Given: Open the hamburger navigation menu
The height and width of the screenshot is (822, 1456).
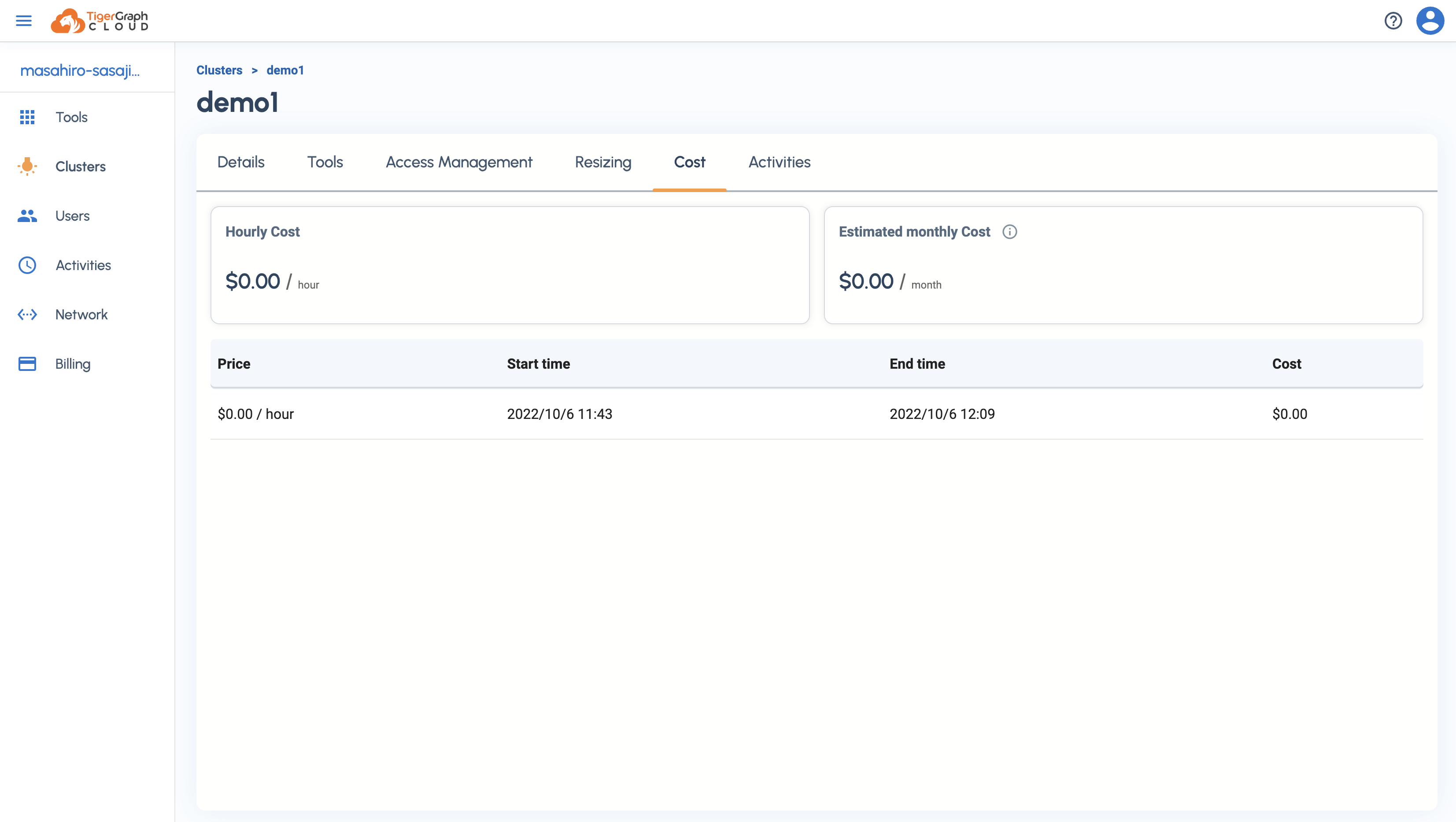Looking at the screenshot, I should coord(24,21).
